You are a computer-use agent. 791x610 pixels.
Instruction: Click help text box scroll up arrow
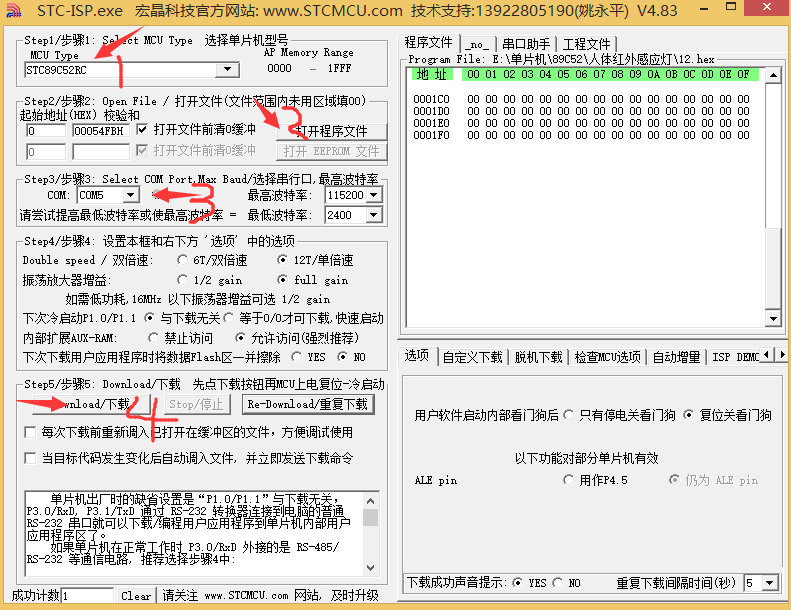pyautogui.click(x=371, y=501)
